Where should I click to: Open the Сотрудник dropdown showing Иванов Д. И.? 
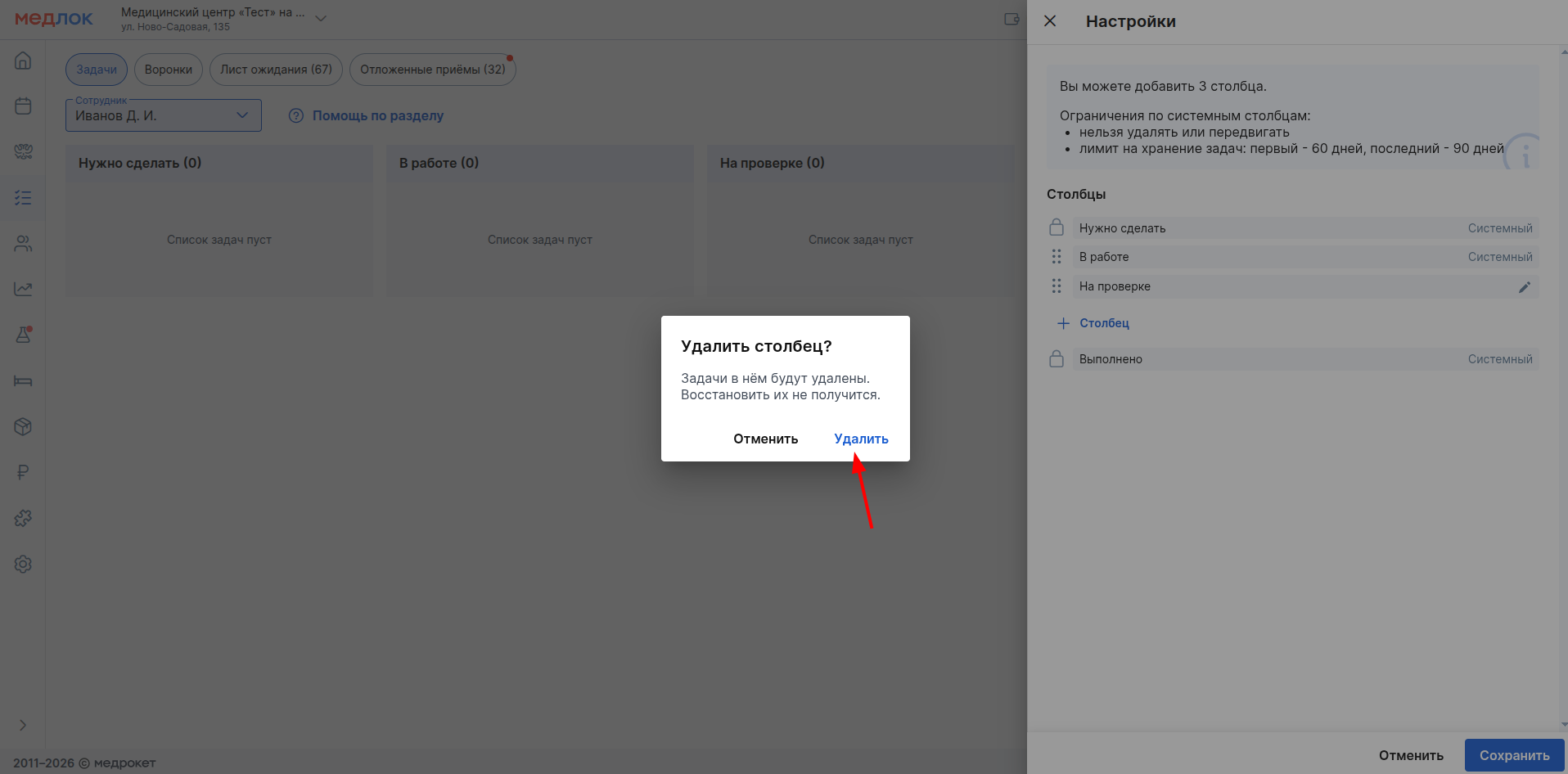click(164, 115)
